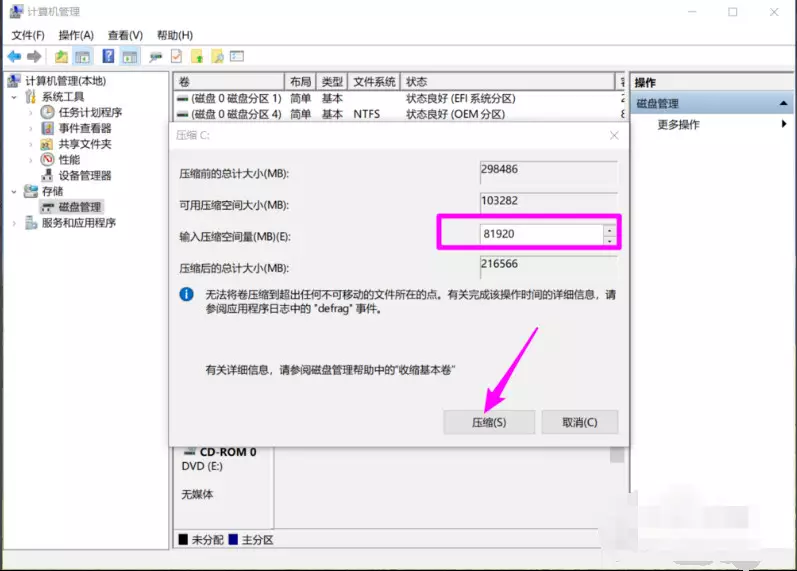Open the File (文件) menu
The image size is (797, 571).
[x=28, y=35]
